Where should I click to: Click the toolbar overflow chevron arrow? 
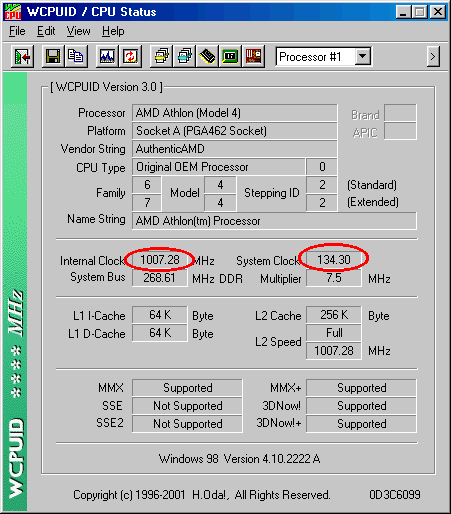tap(433, 57)
